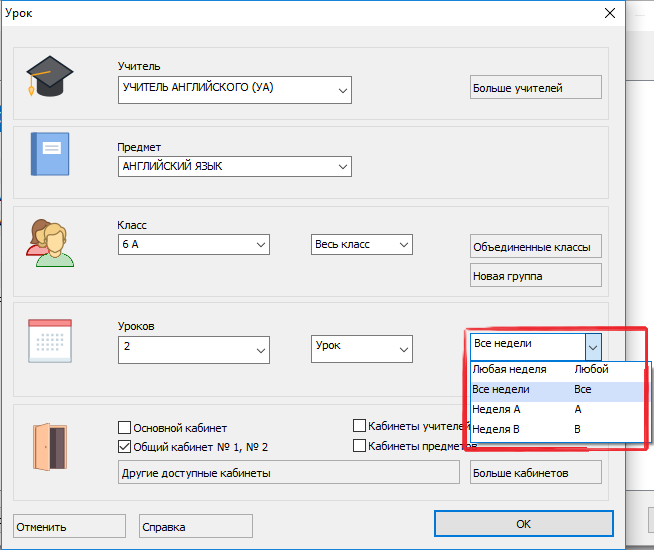
Task: Close the Урок dialog window
Action: click(x=609, y=13)
